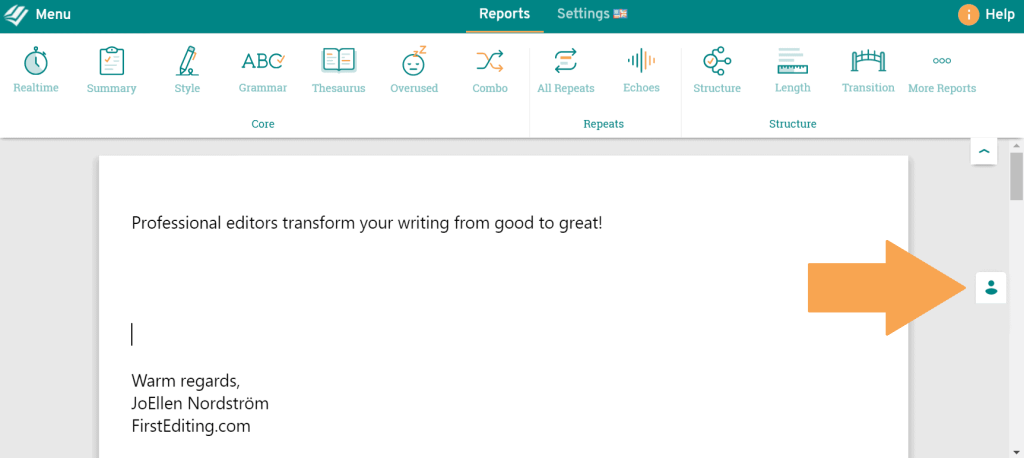
Task: Open the Help button
Action: [986, 15]
